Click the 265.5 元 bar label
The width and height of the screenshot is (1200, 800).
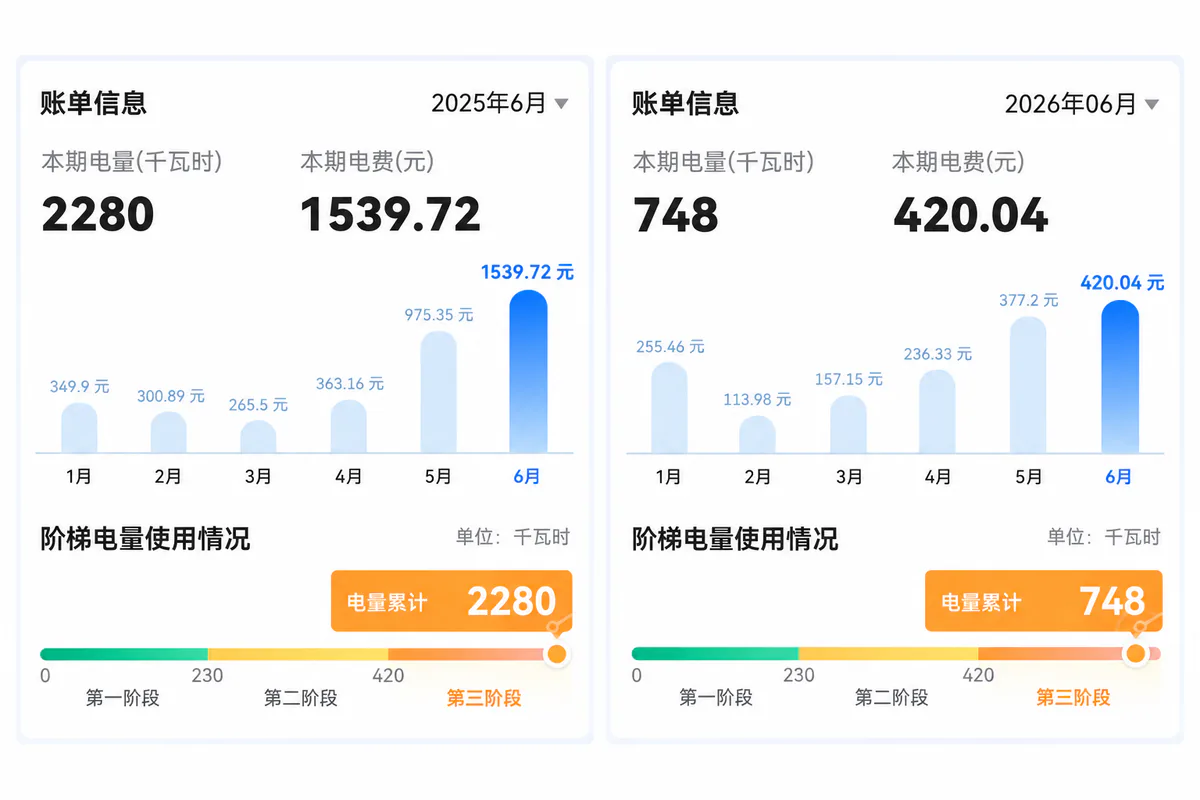coord(259,405)
